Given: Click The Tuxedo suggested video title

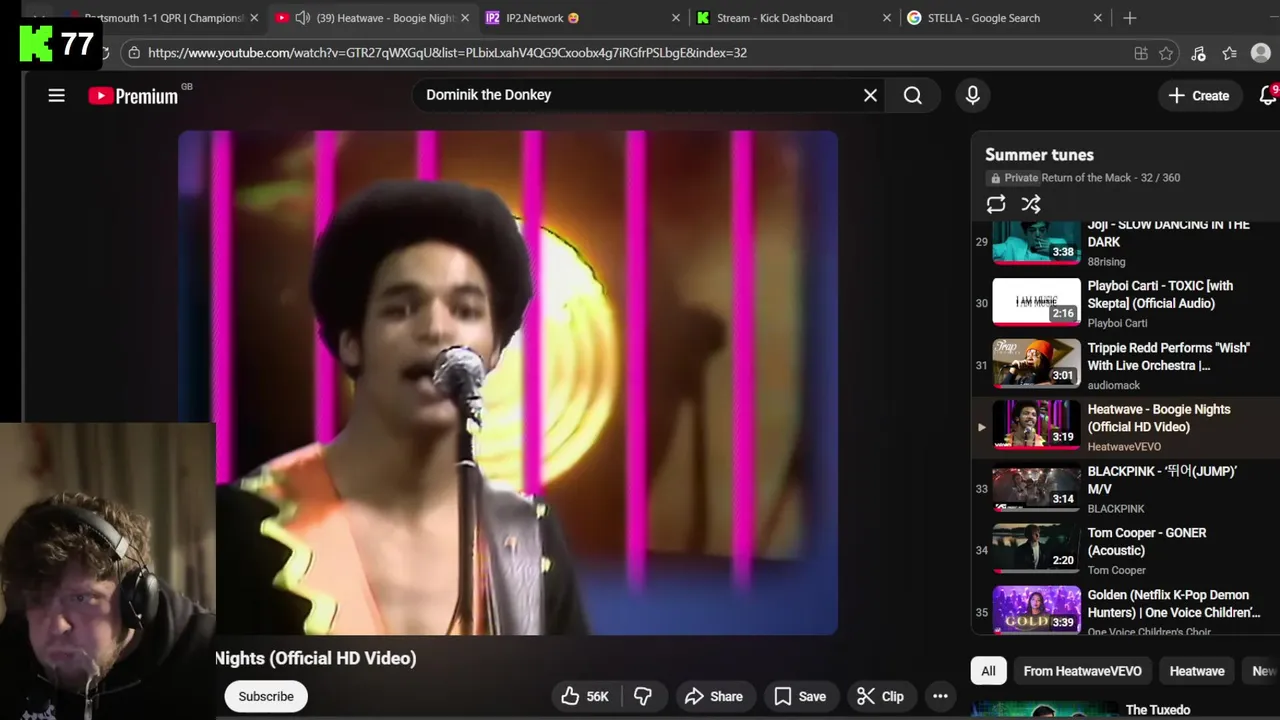Looking at the screenshot, I should pyautogui.click(x=1158, y=710).
